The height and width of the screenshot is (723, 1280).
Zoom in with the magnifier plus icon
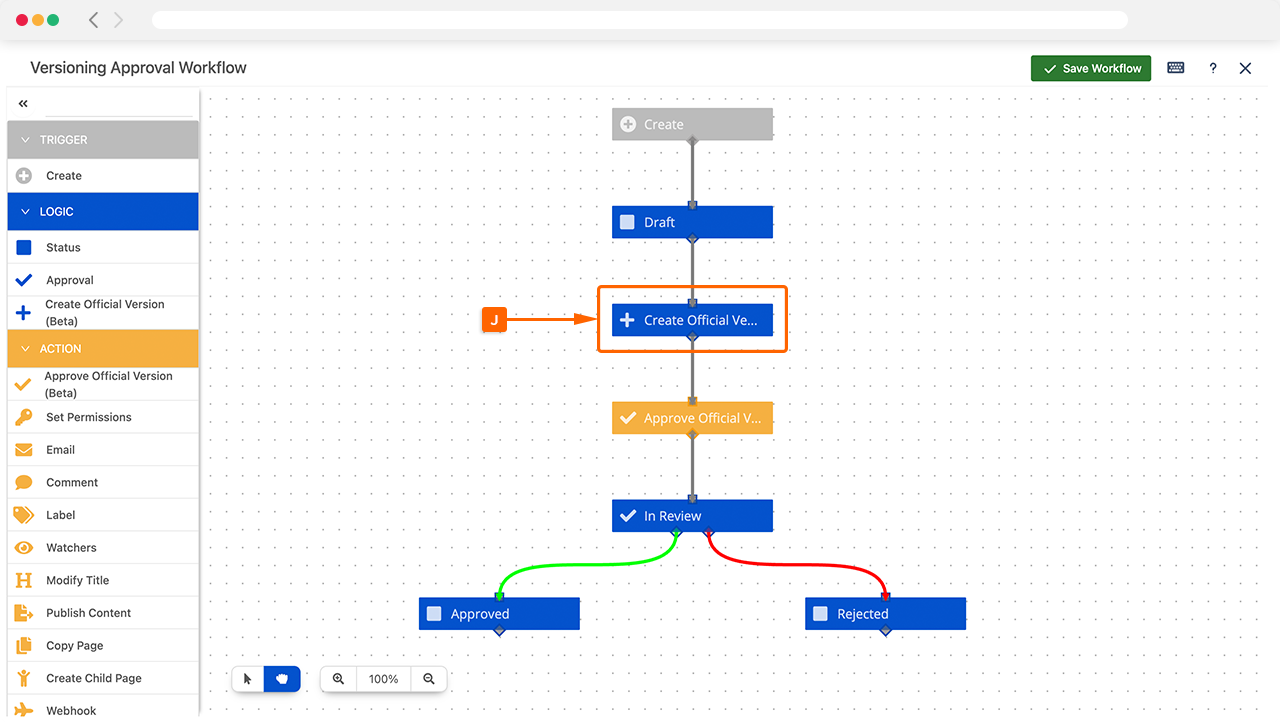click(x=339, y=679)
